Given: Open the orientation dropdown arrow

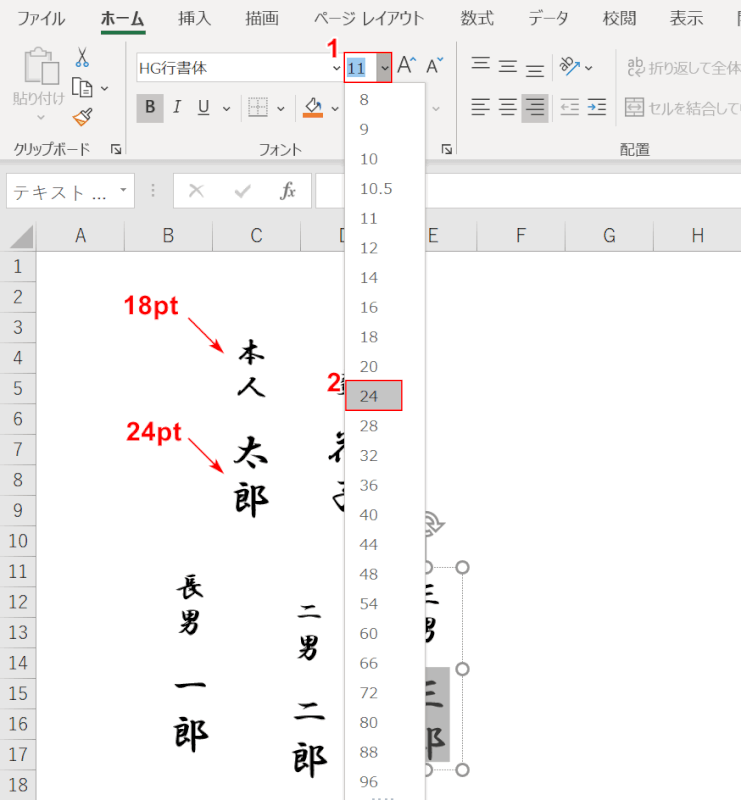Looking at the screenshot, I should pyautogui.click(x=588, y=67).
